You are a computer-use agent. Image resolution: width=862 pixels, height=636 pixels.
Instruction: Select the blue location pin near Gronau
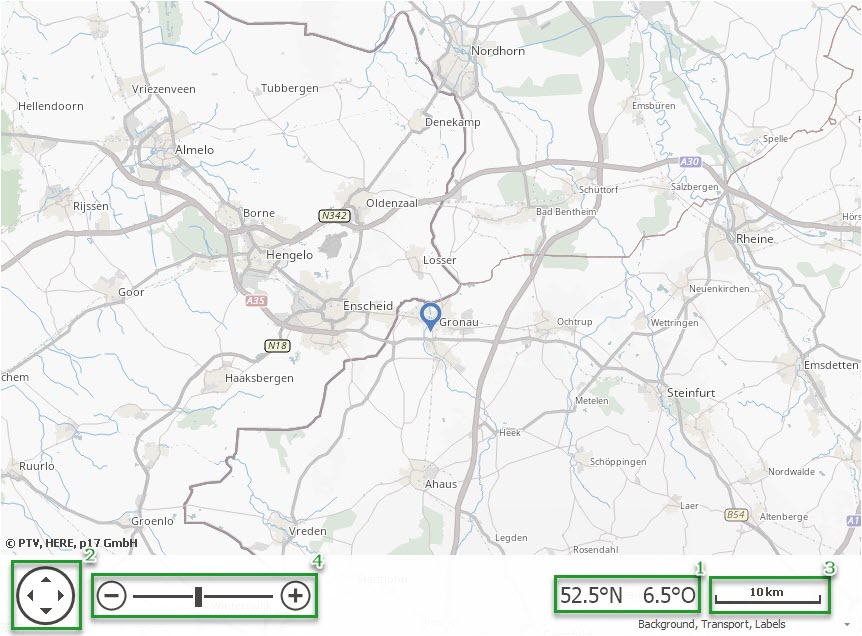(430, 316)
